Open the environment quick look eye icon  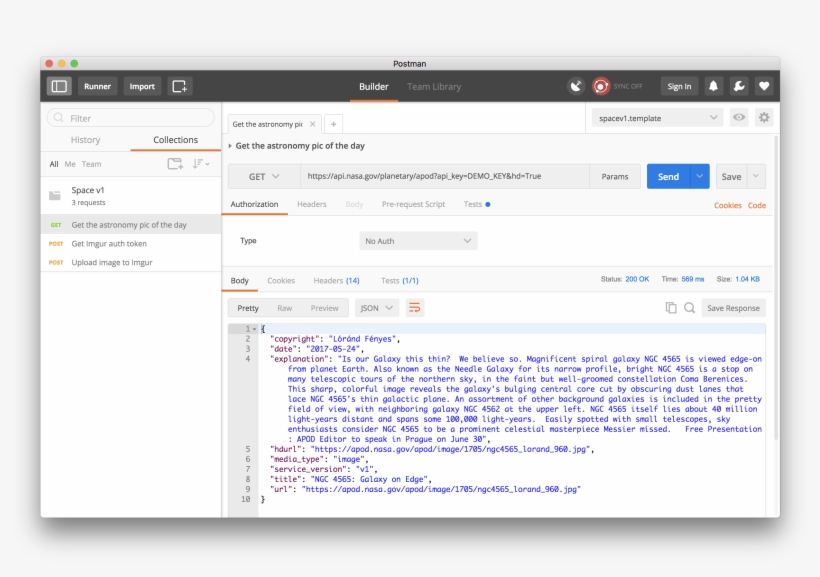click(739, 118)
